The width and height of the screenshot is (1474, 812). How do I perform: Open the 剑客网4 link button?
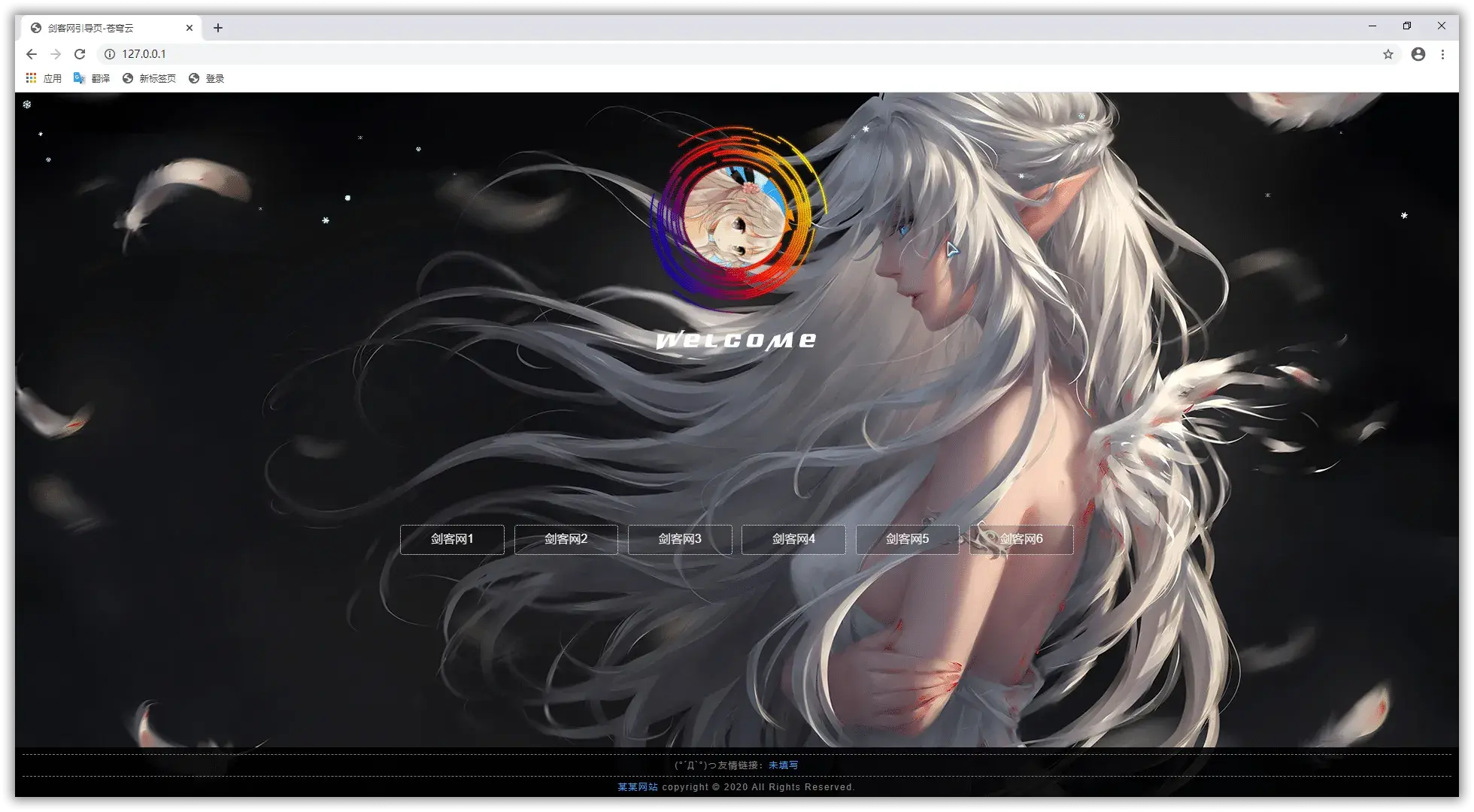(x=793, y=539)
